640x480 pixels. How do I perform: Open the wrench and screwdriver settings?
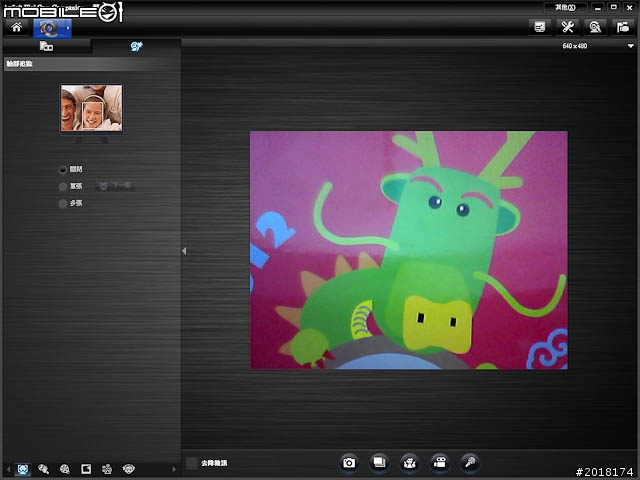pos(567,27)
